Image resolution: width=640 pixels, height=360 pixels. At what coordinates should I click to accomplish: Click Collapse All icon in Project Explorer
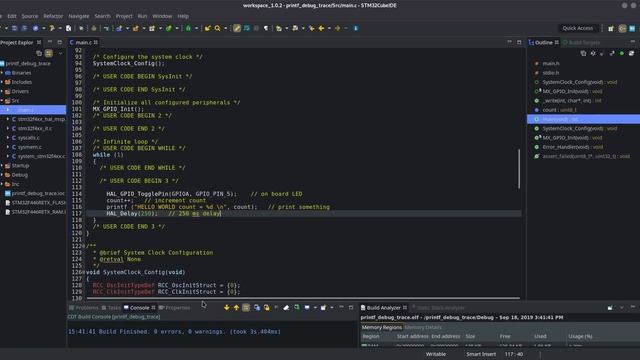pyautogui.click(x=39, y=53)
